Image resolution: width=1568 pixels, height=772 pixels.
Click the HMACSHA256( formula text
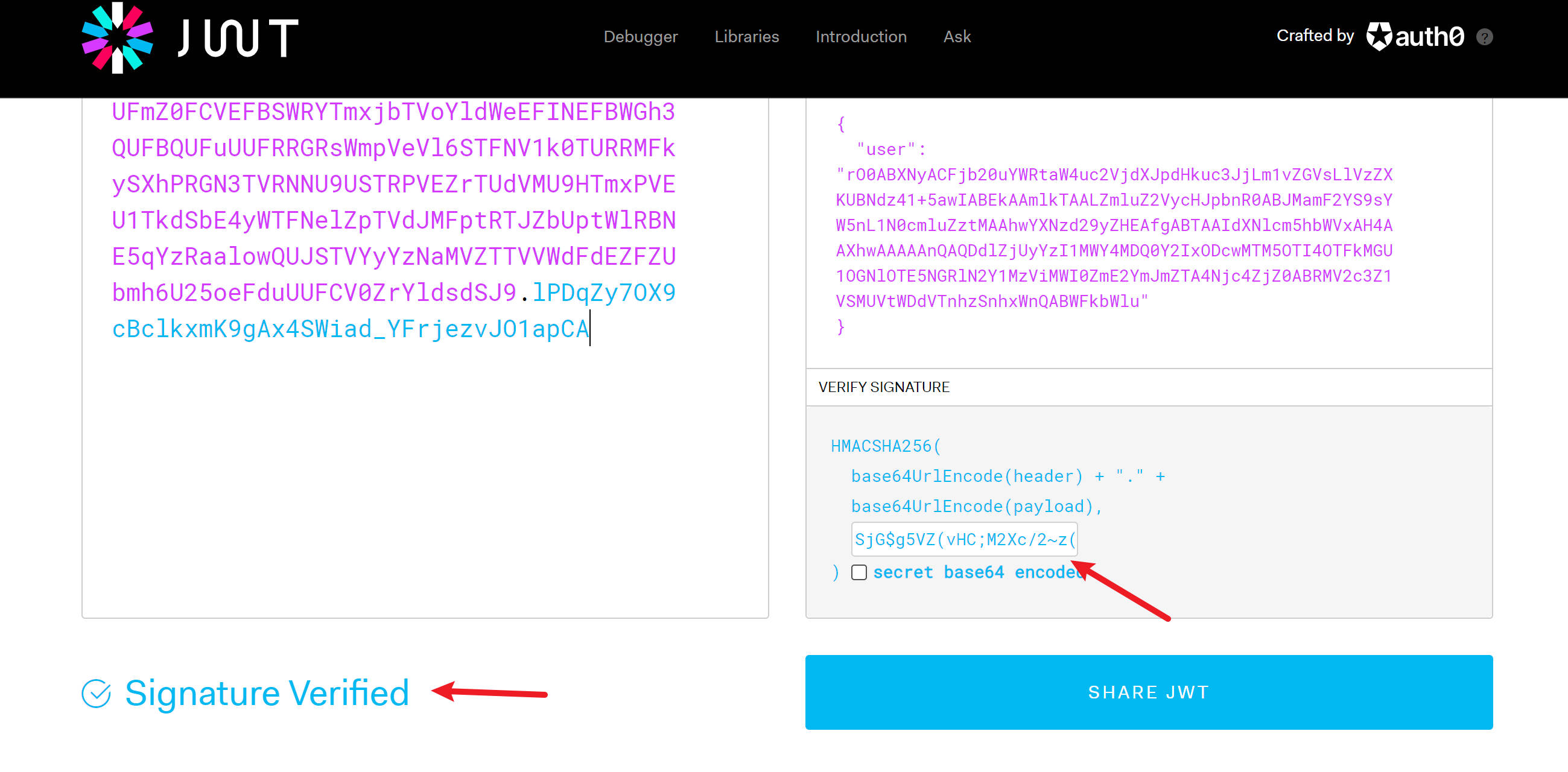tap(885, 446)
